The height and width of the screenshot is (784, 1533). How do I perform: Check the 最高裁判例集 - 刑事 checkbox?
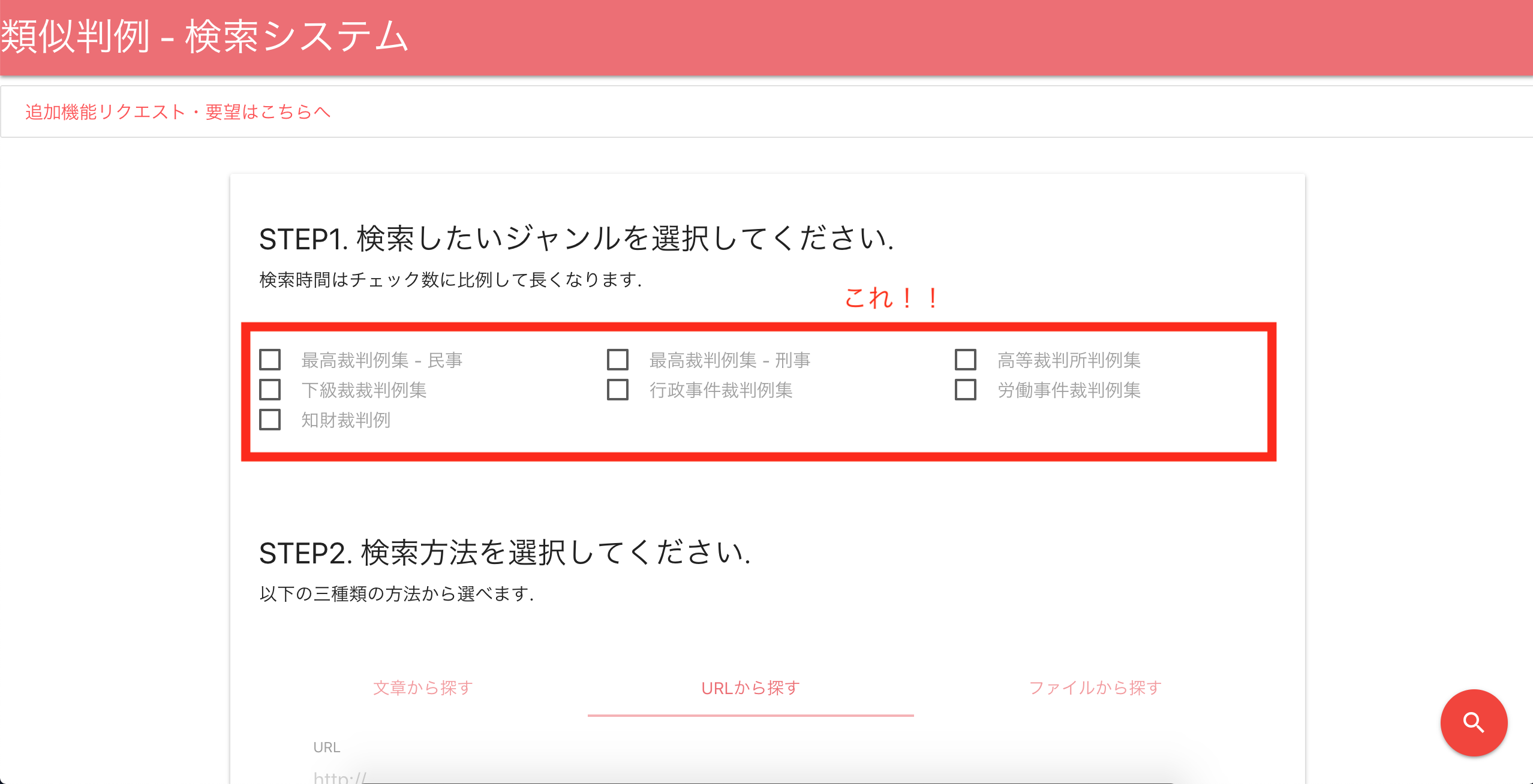pyautogui.click(x=617, y=360)
